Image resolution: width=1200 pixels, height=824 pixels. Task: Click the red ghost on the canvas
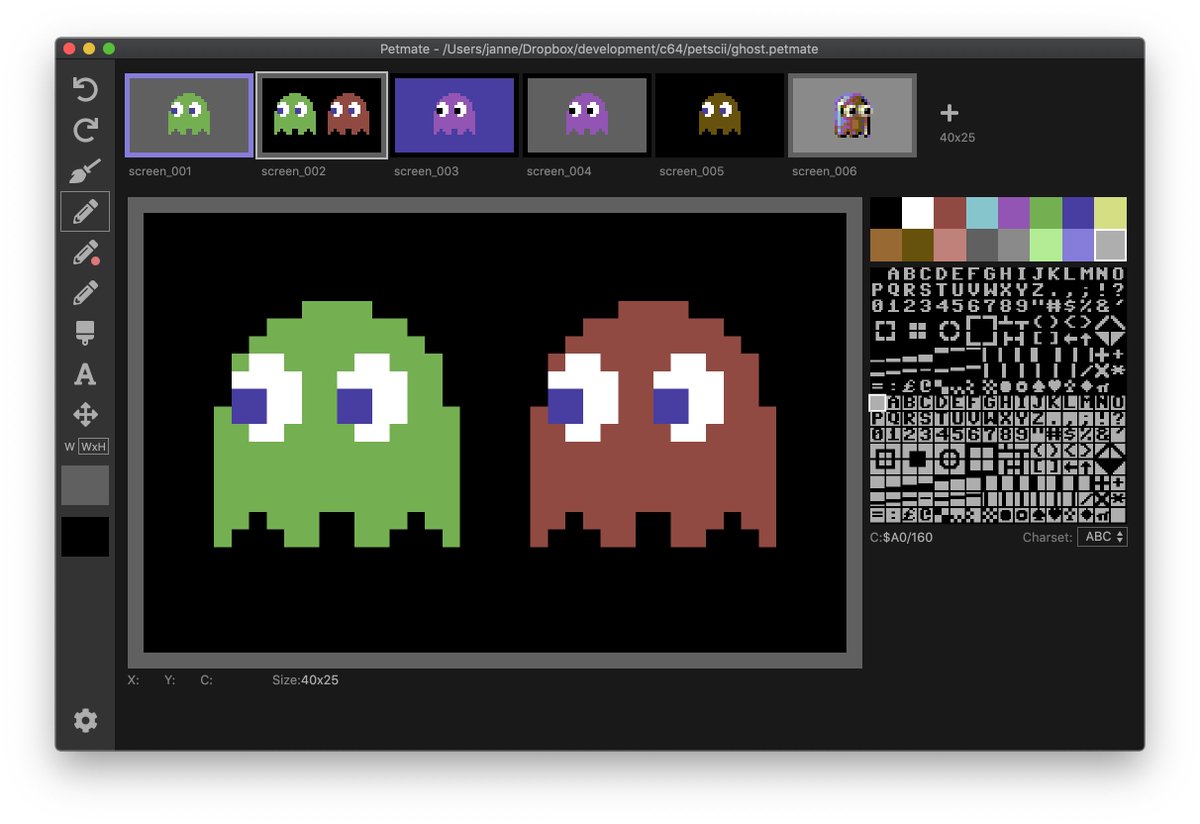[x=653, y=424]
